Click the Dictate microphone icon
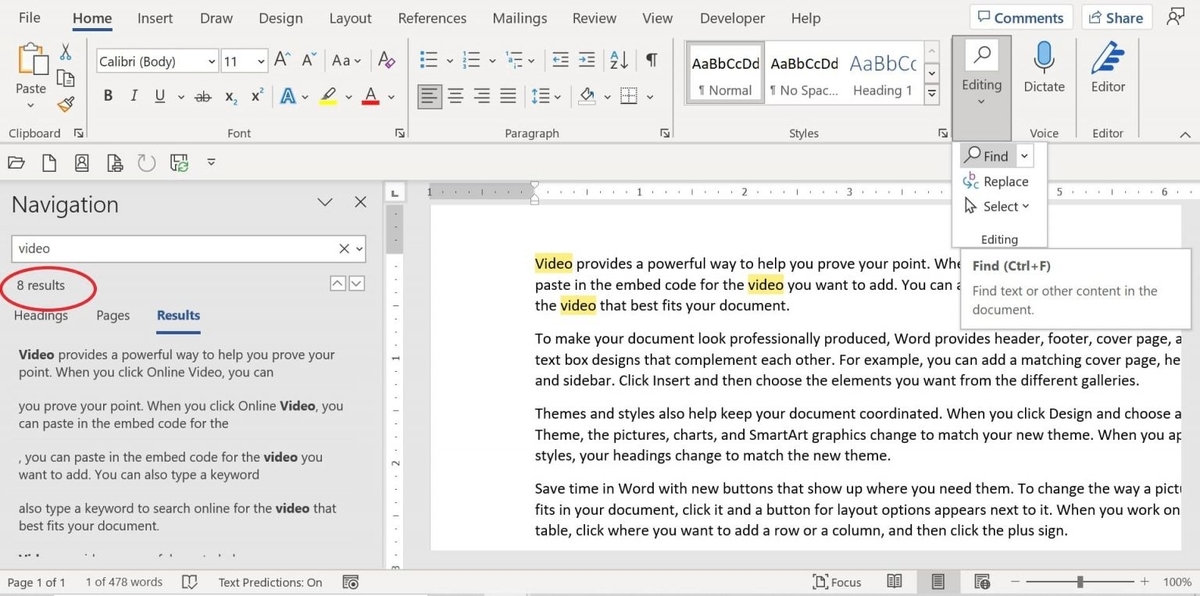The height and width of the screenshot is (596, 1200). click(x=1044, y=60)
